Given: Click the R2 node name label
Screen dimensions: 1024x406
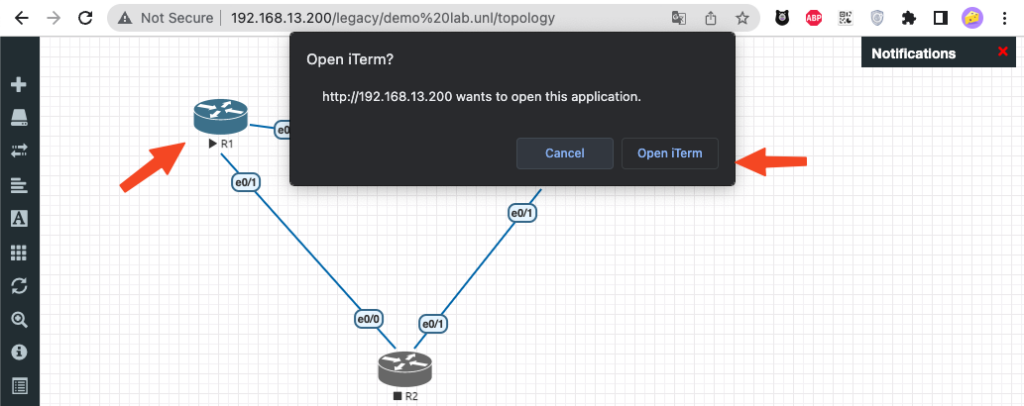Looking at the screenshot, I should click(x=411, y=396).
